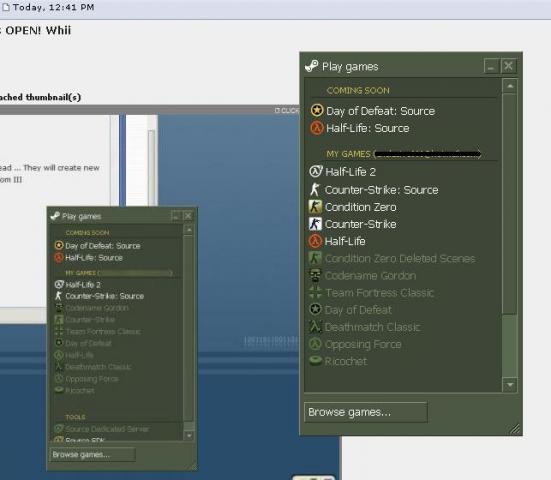Click Day of Defeat: Source icon in small window
Screen dimensions: 551x480
click(x=59, y=245)
